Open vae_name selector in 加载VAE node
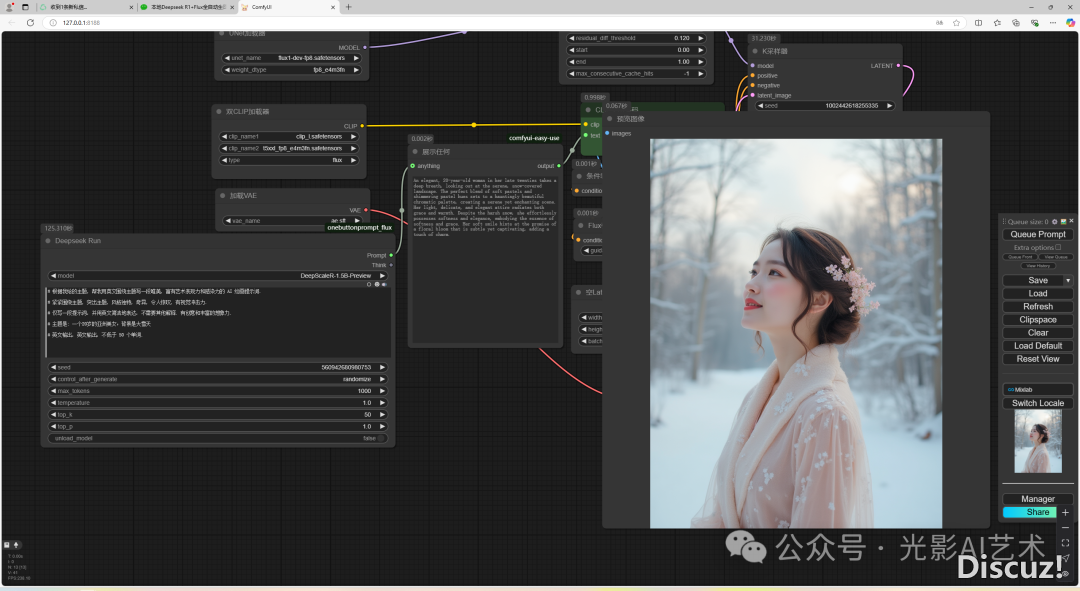The width and height of the screenshot is (1080, 591). pos(293,220)
